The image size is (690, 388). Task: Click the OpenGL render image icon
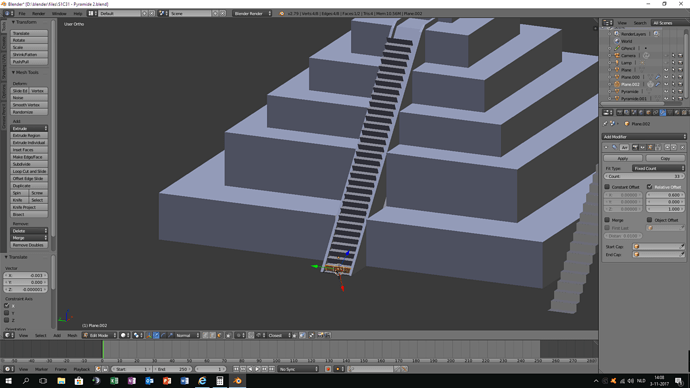(x=320, y=335)
